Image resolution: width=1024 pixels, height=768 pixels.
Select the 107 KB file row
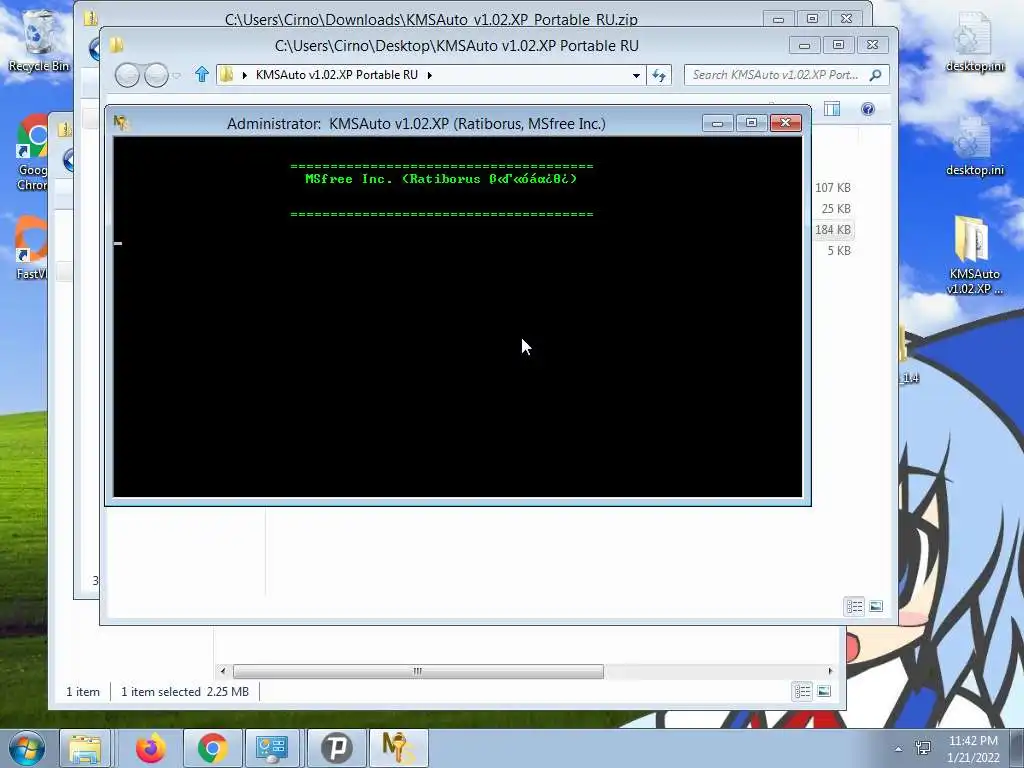click(833, 187)
